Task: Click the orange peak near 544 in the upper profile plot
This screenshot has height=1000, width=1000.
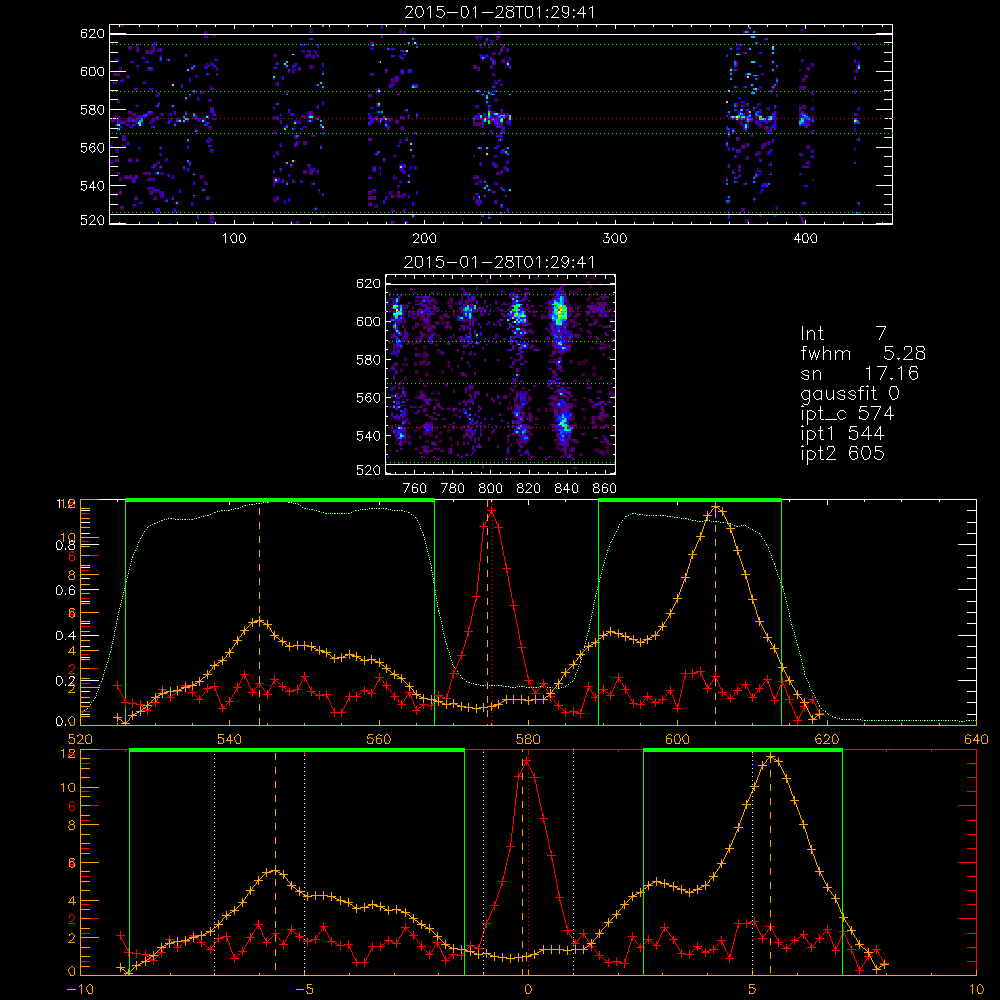Action: tap(259, 621)
